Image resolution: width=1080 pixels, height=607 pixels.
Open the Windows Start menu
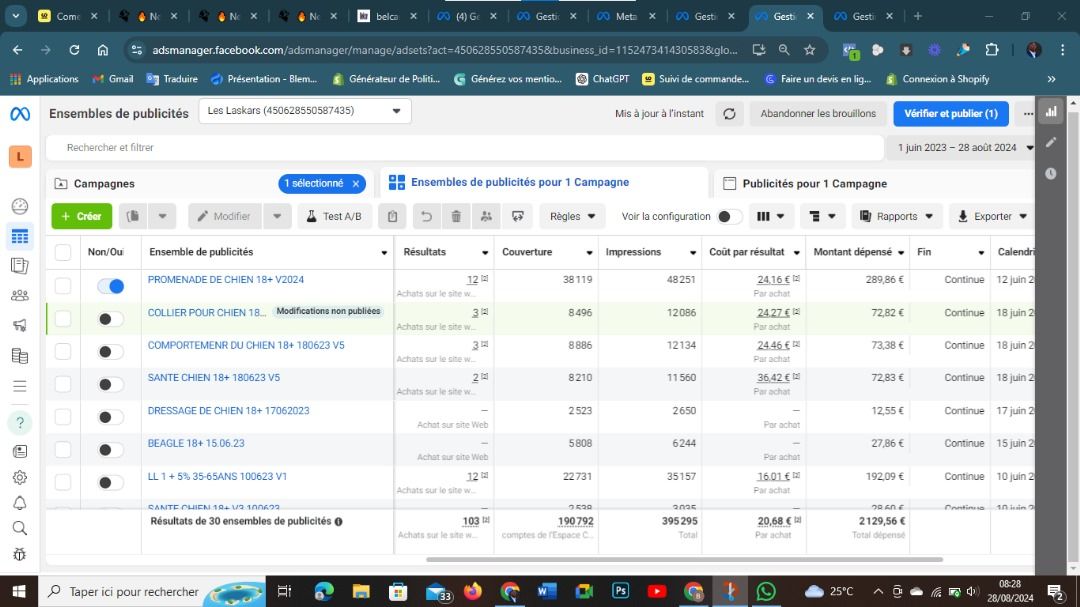(x=19, y=591)
